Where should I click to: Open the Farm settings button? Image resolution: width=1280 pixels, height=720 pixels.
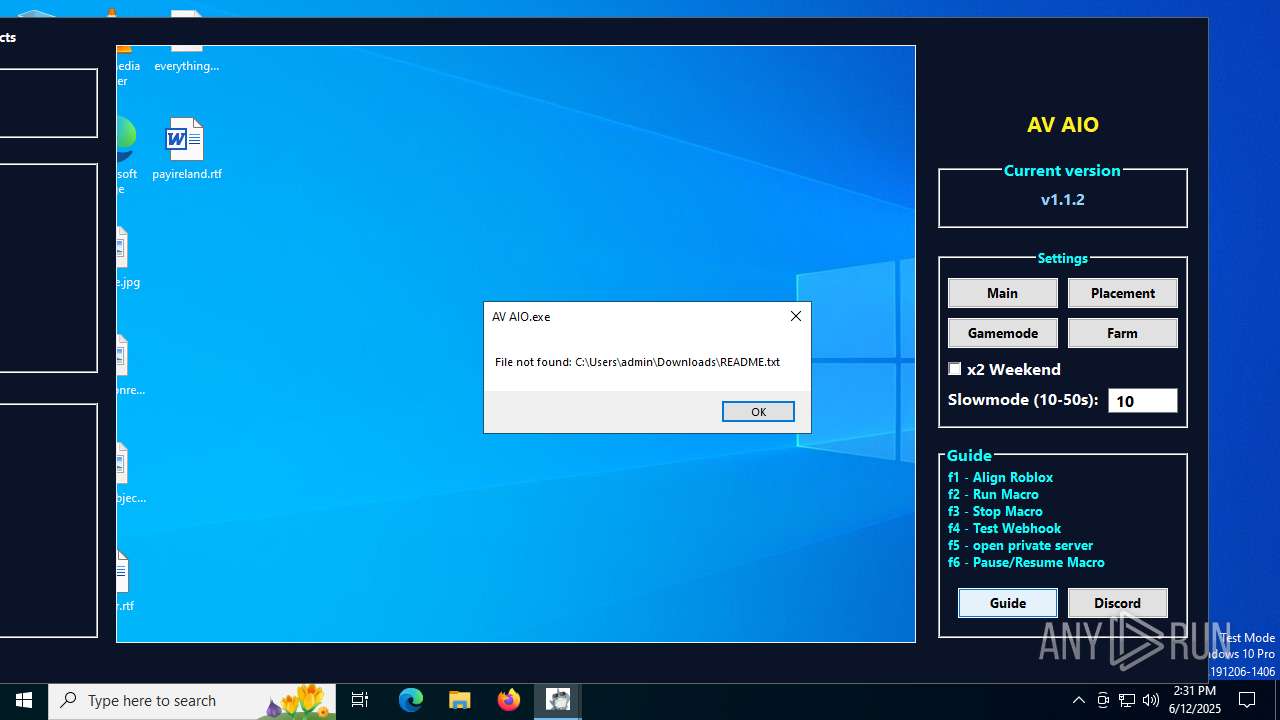pyautogui.click(x=1122, y=333)
